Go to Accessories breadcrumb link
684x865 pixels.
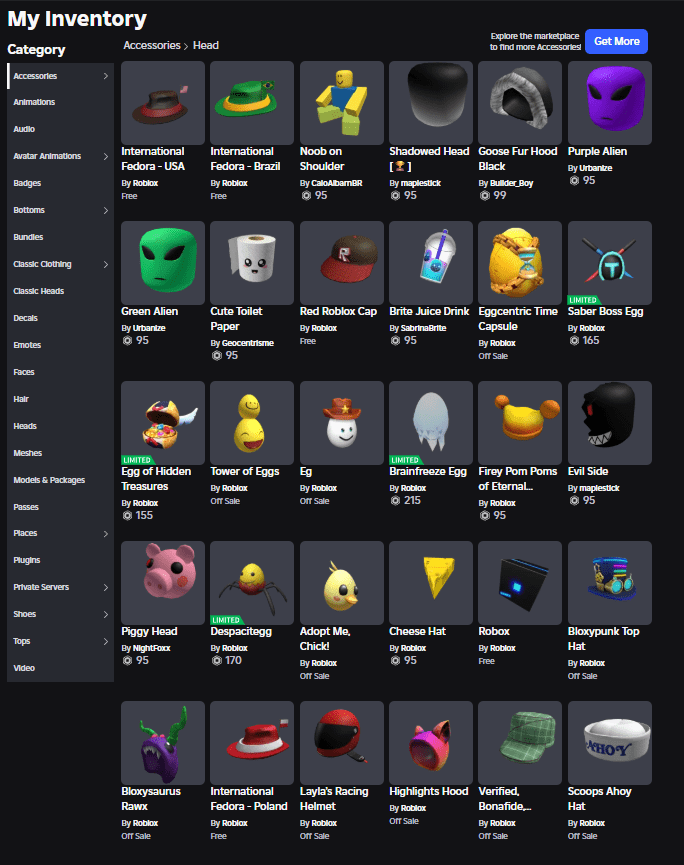152,45
